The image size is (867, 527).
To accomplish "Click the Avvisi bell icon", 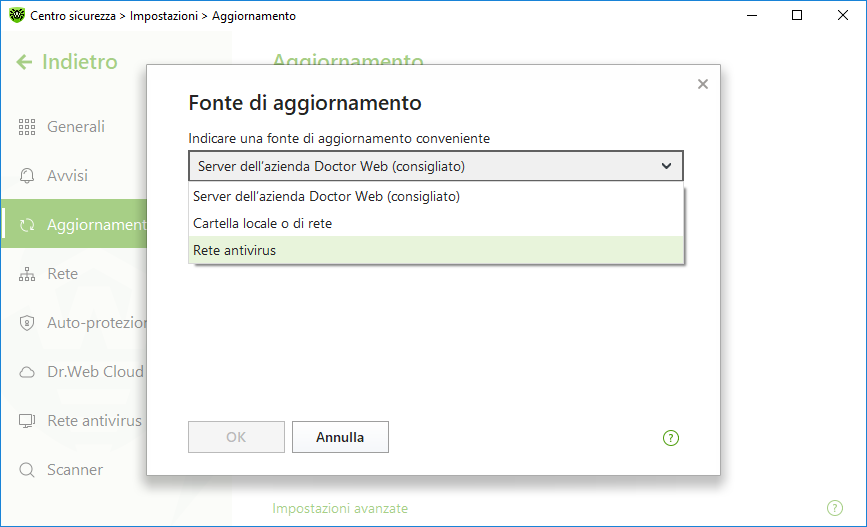I will pyautogui.click(x=27, y=176).
